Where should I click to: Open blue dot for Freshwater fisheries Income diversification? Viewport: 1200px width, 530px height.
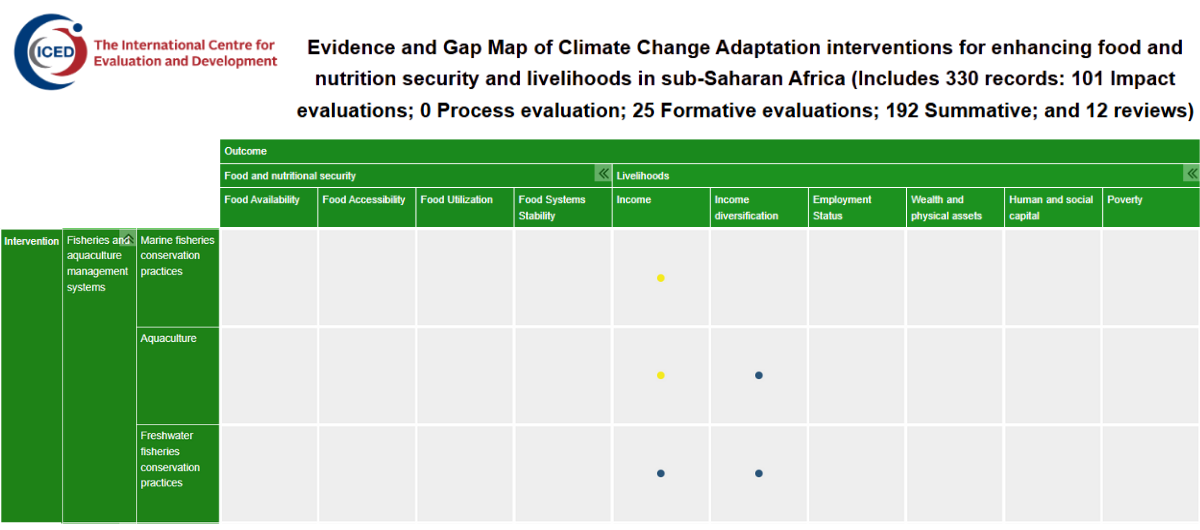click(x=759, y=473)
